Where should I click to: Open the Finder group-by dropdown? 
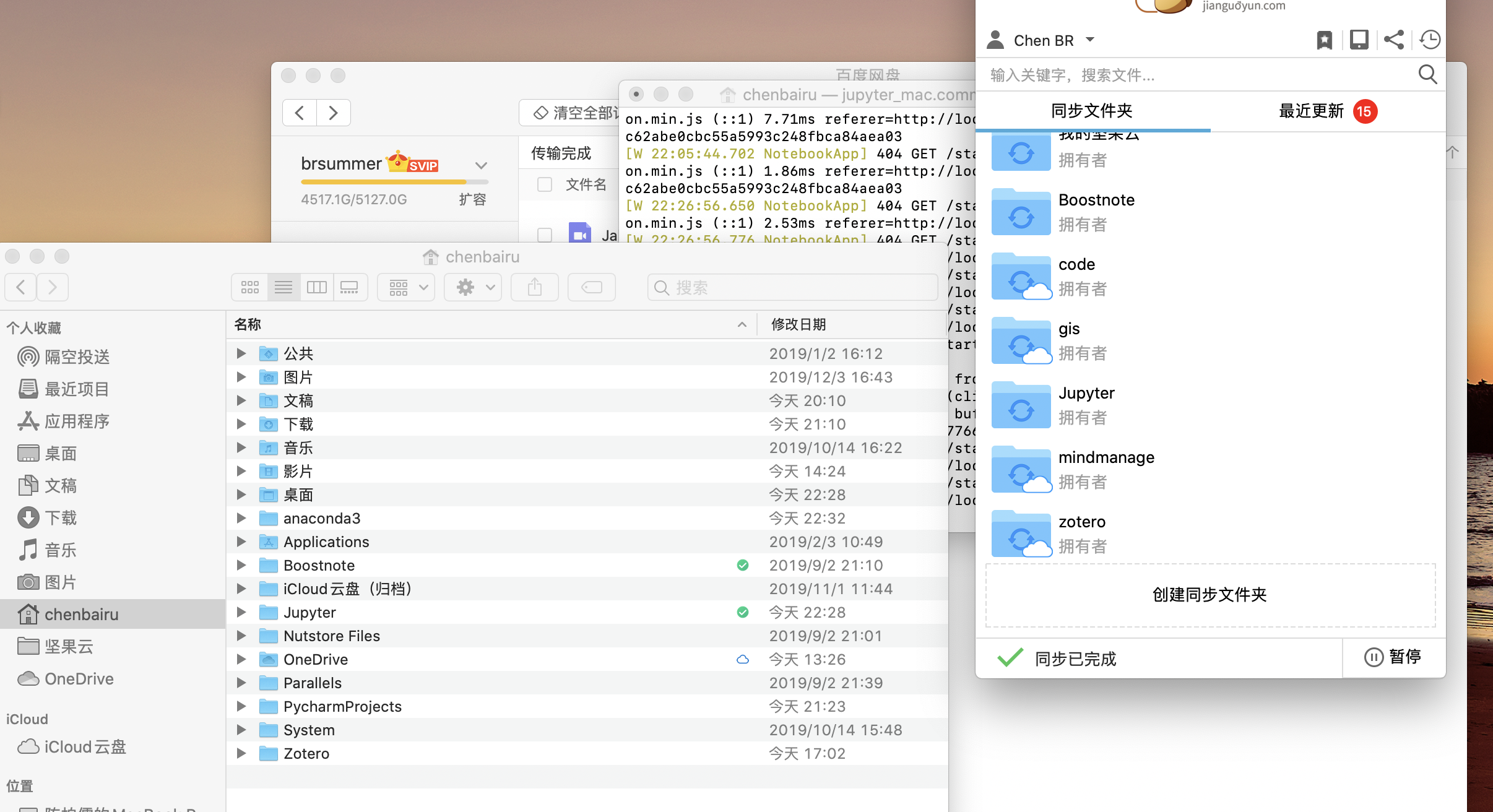pyautogui.click(x=406, y=287)
